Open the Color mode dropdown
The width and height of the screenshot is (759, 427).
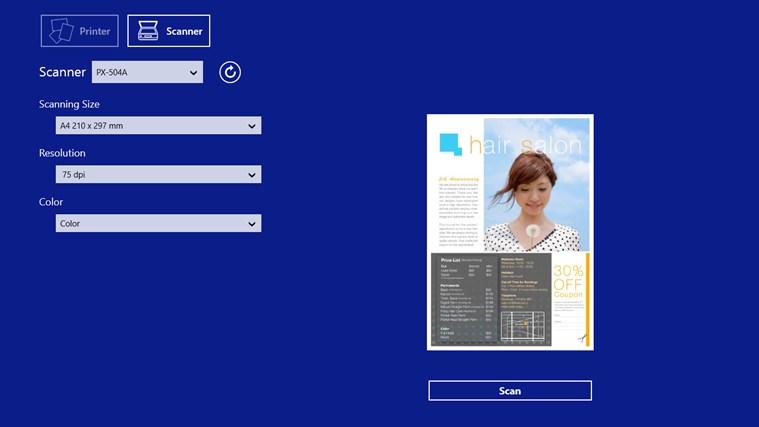tap(158, 223)
